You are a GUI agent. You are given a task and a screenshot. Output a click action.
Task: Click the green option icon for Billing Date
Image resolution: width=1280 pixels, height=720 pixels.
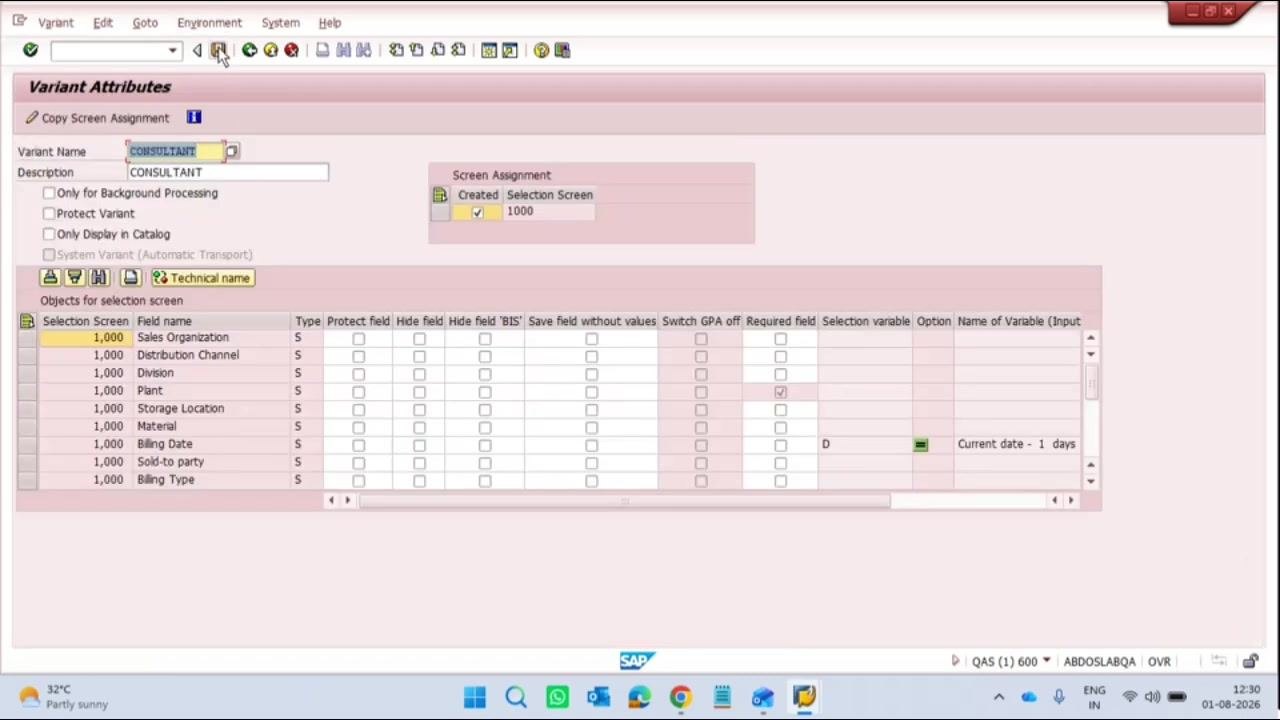coord(921,444)
